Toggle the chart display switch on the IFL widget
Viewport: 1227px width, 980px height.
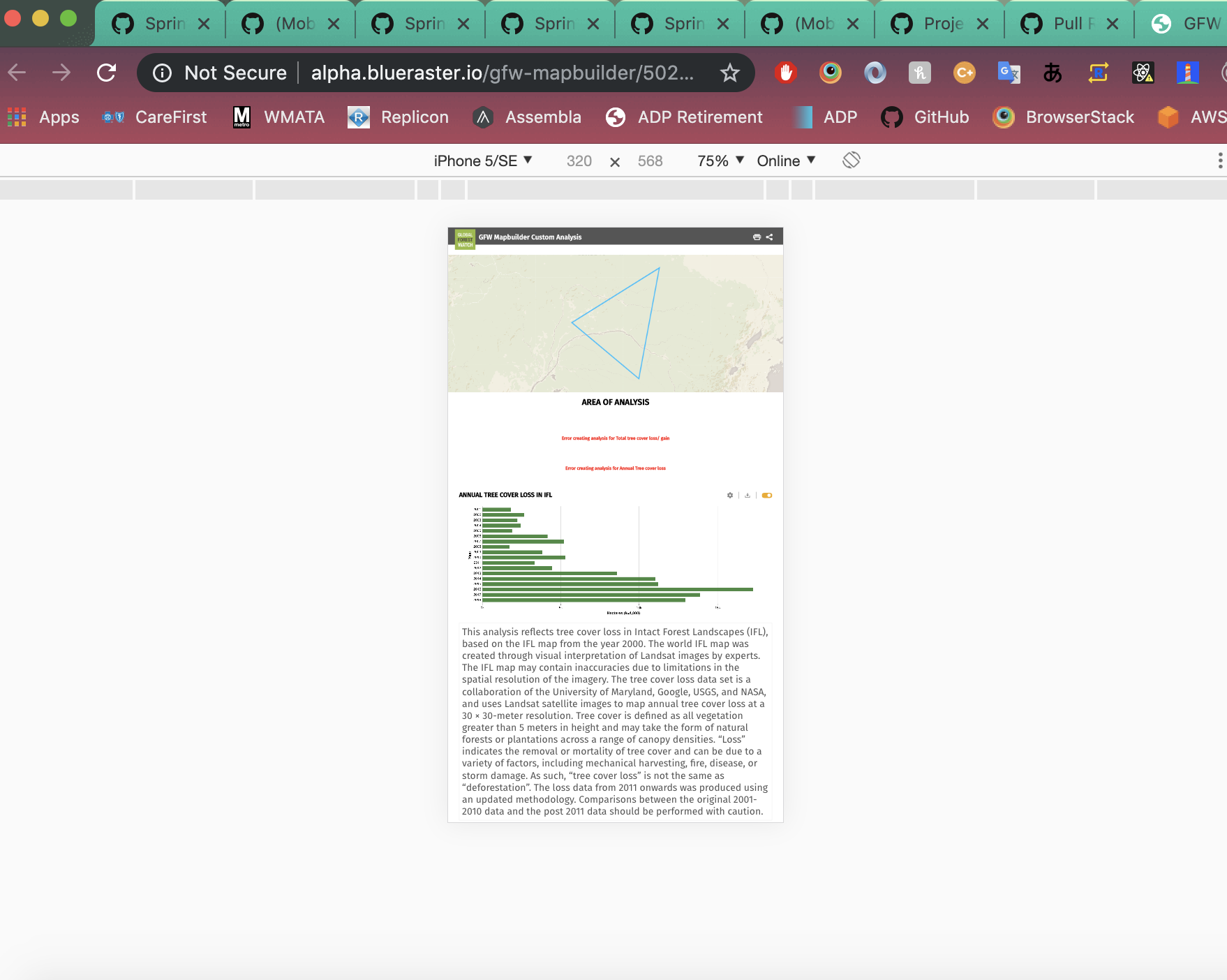tap(766, 495)
